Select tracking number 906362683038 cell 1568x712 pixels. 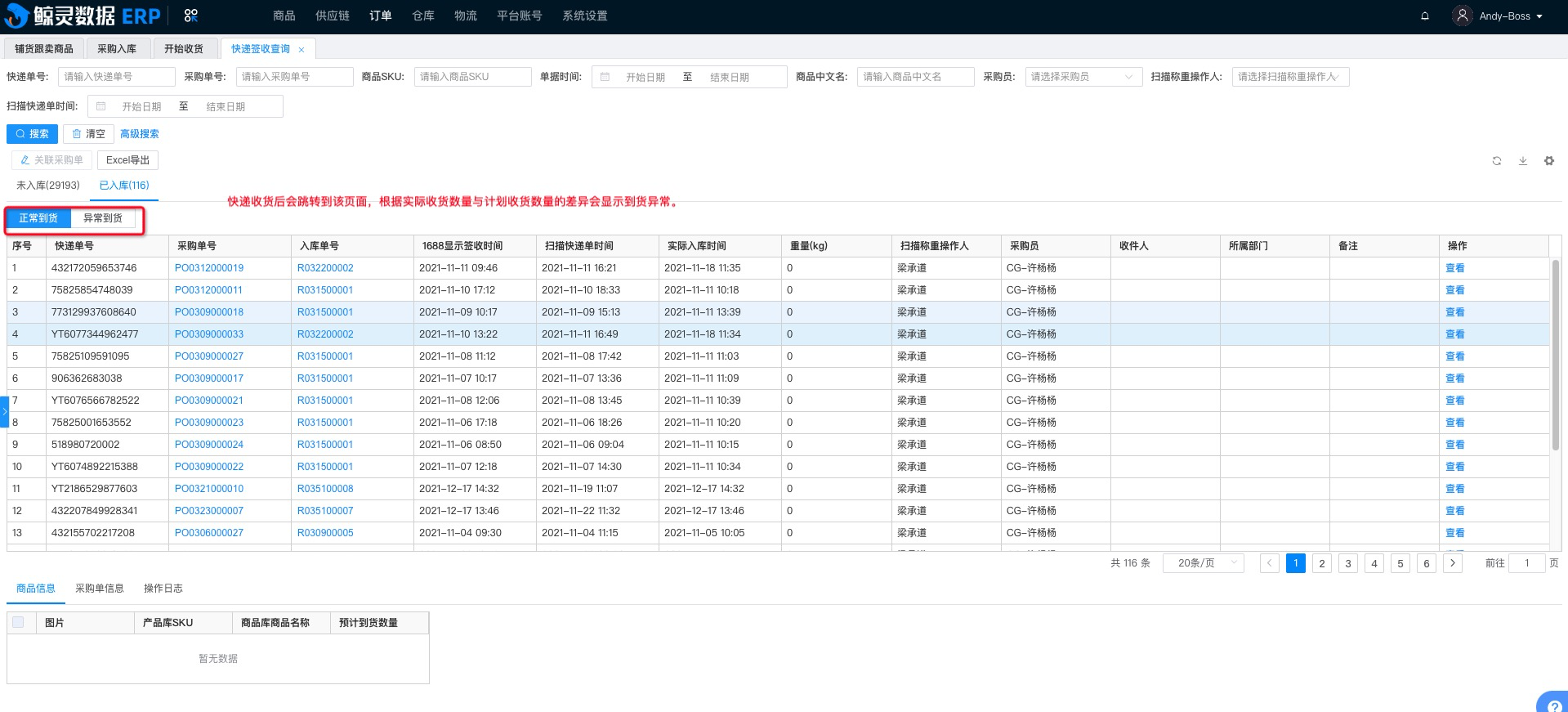click(108, 378)
